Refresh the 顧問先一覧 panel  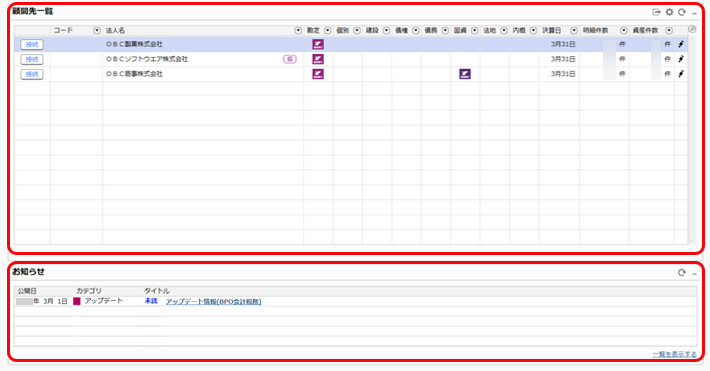[x=682, y=12]
